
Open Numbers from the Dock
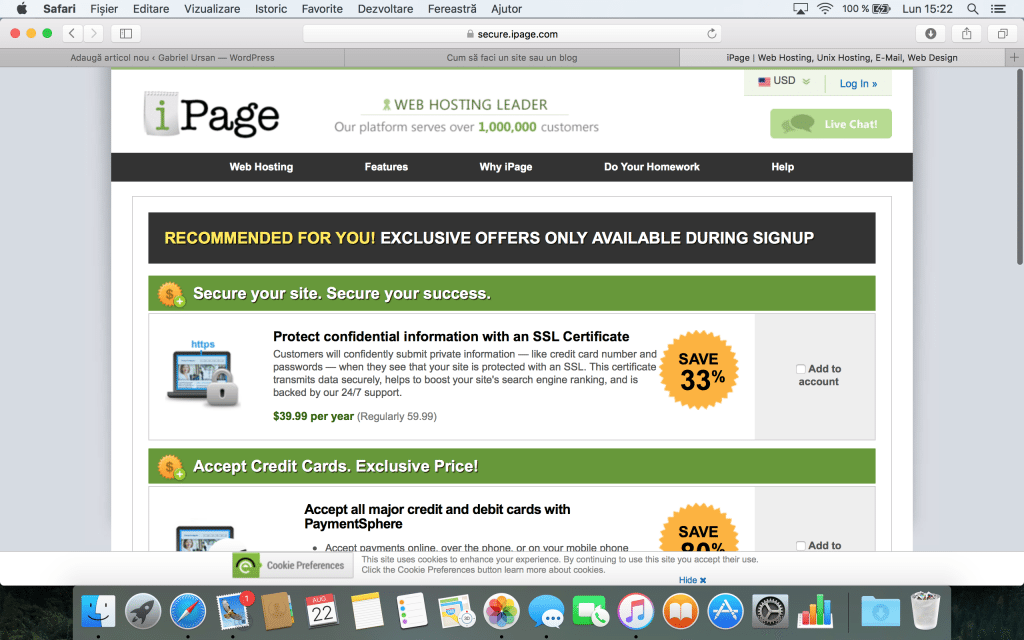[x=815, y=612]
